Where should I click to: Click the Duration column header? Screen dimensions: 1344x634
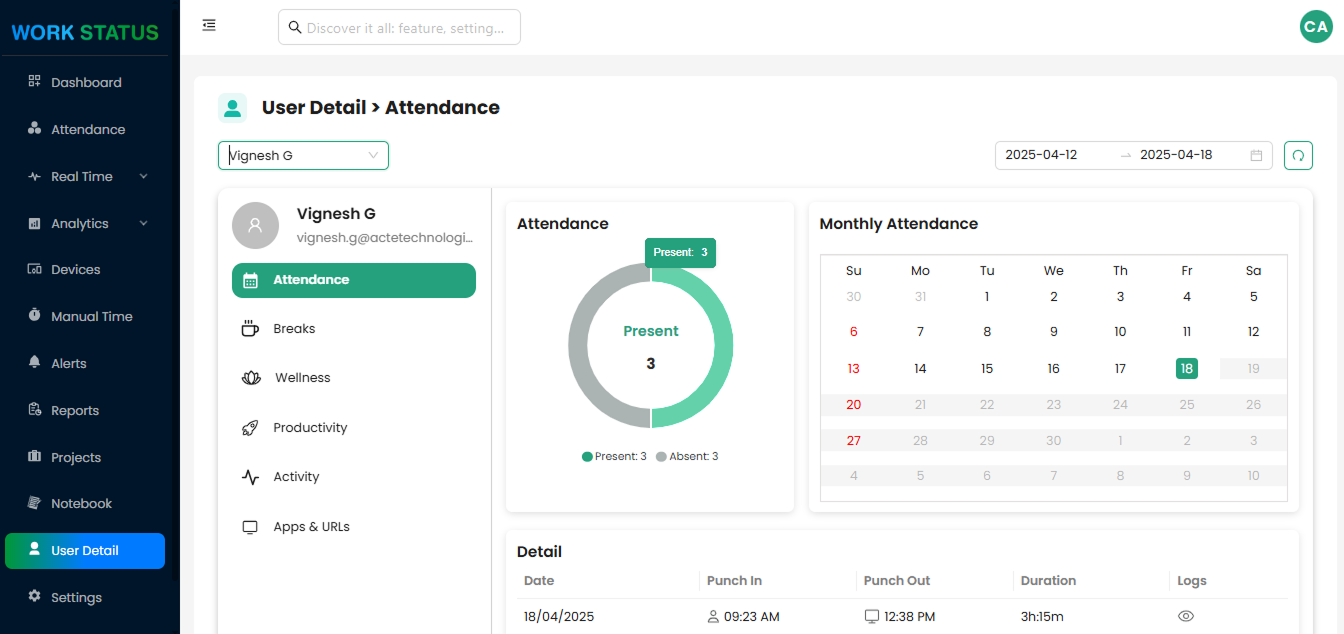point(1048,581)
